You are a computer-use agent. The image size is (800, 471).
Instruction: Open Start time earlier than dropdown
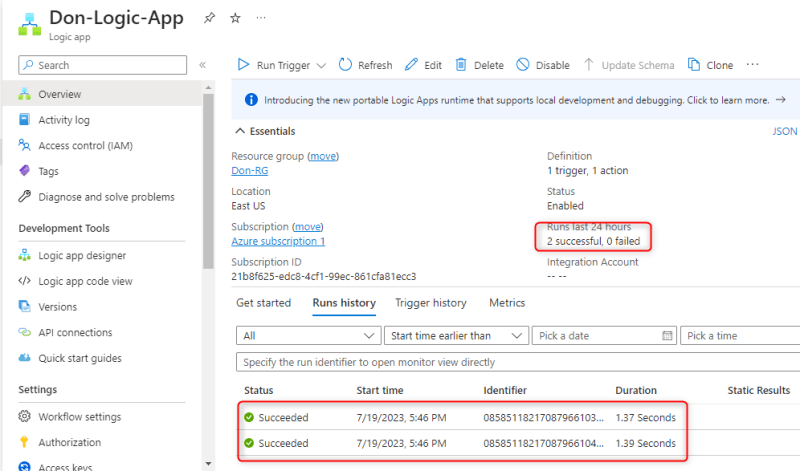click(x=456, y=336)
